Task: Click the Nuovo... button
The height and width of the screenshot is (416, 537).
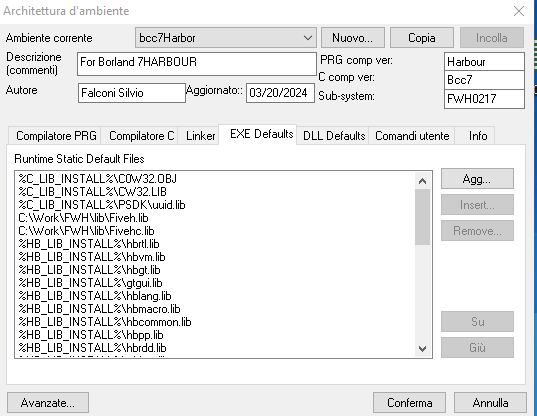Action: coord(353,38)
